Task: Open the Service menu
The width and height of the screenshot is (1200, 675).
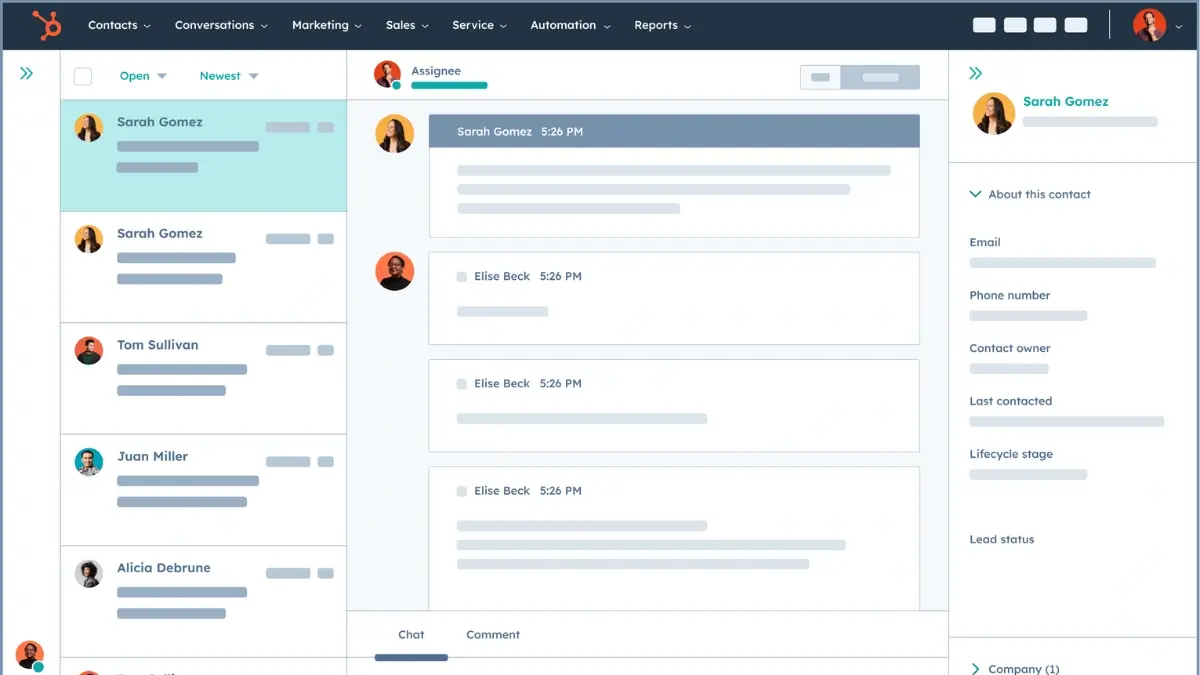Action: [479, 25]
